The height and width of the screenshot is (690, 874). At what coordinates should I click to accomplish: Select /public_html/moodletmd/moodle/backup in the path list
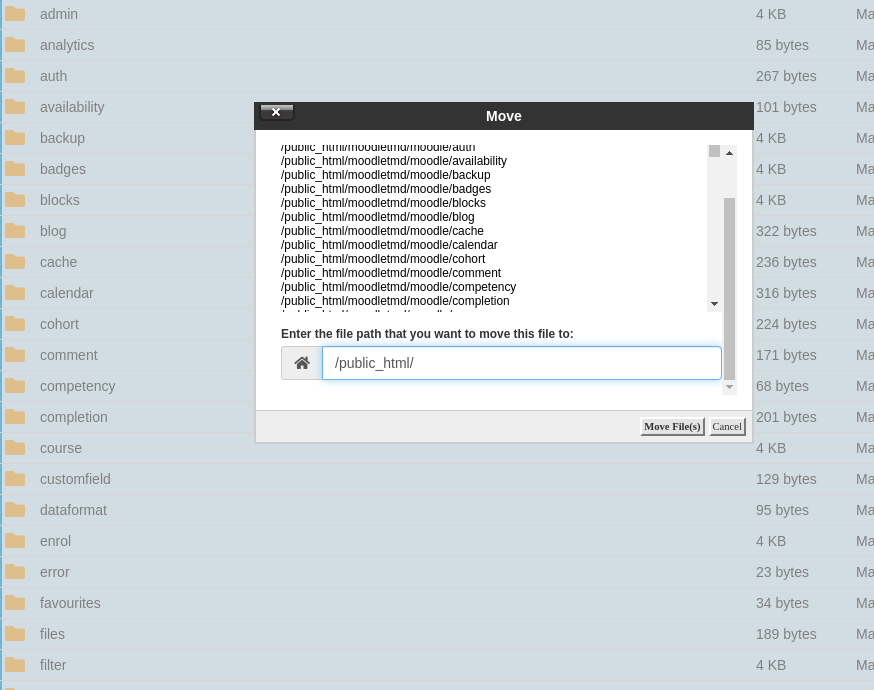385,175
